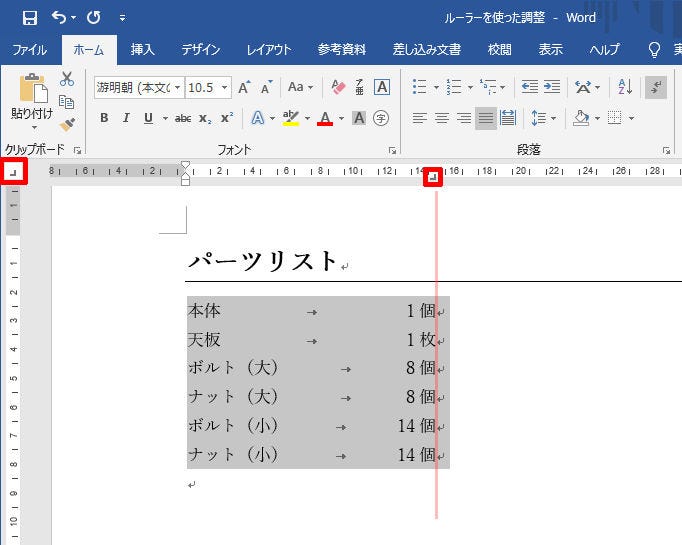Image resolution: width=682 pixels, height=545 pixels.
Task: Undo the last action
Action: [59, 17]
